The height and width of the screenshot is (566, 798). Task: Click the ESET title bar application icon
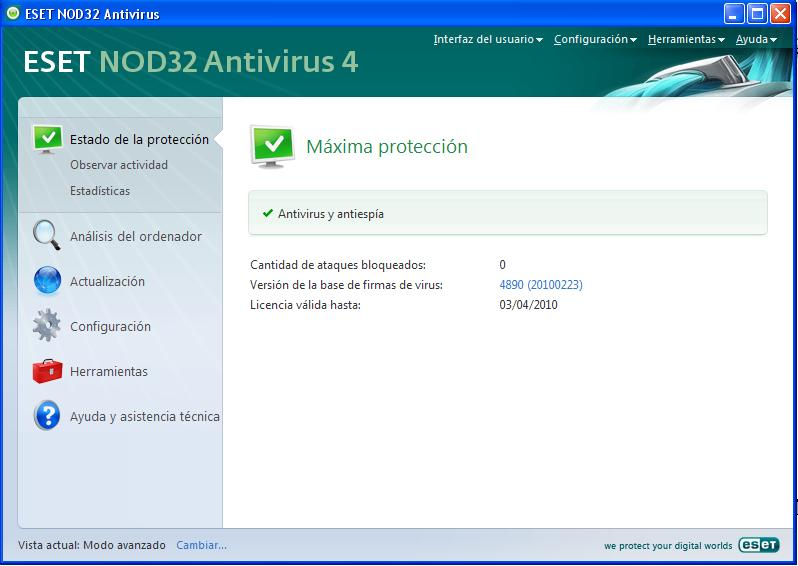tap(12, 14)
